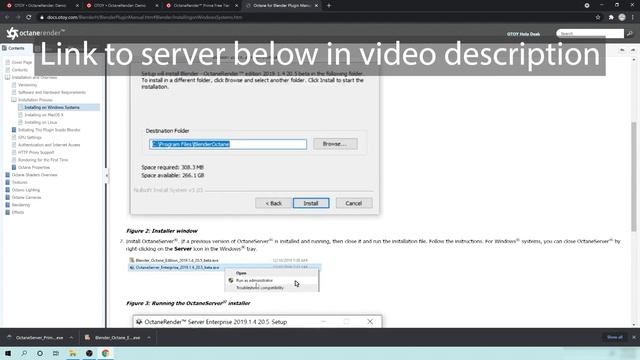
Task: Click the browser address bar
Action: pos(314,17)
